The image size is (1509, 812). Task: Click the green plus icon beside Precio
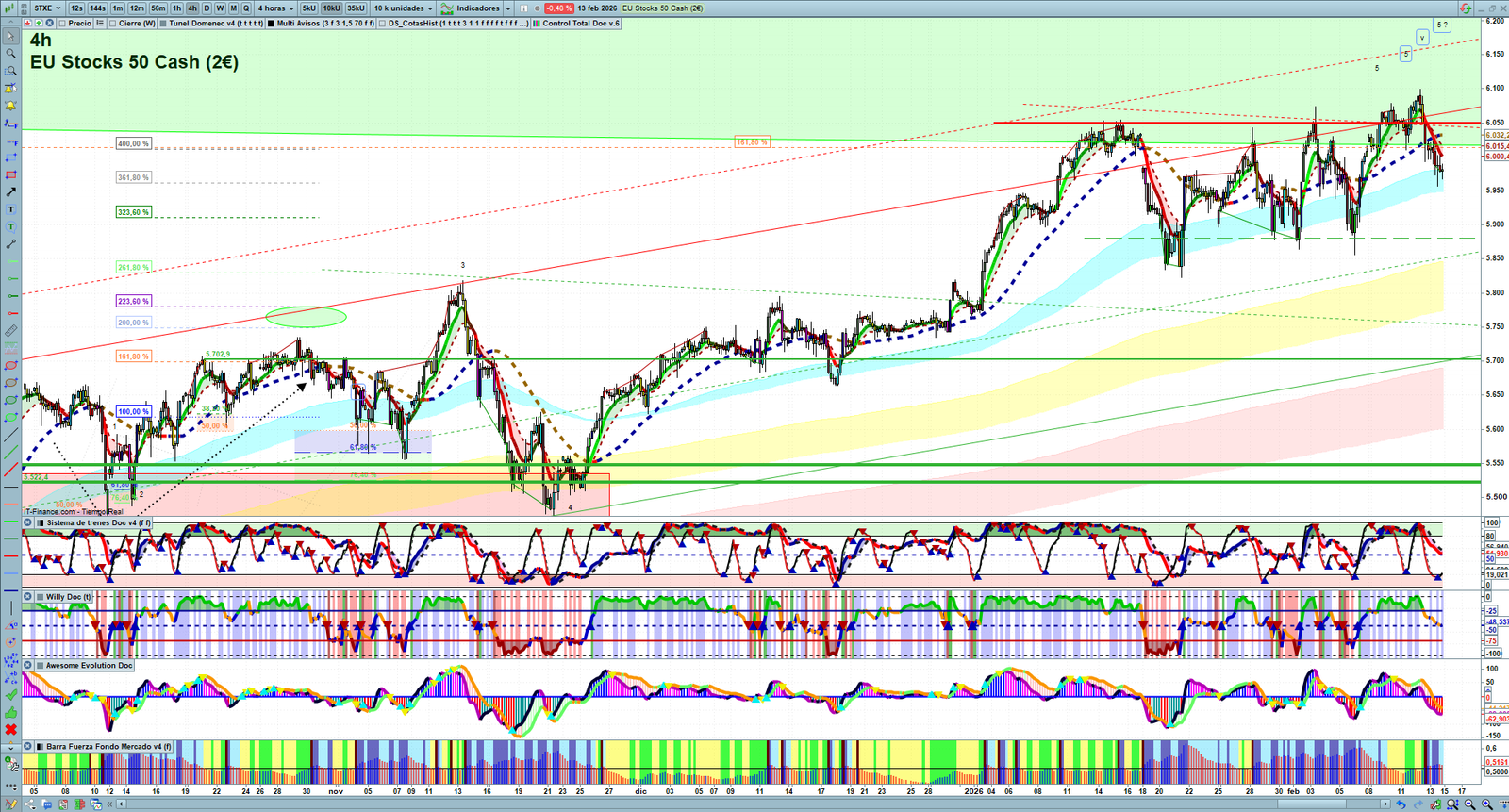pyautogui.click(x=38, y=23)
